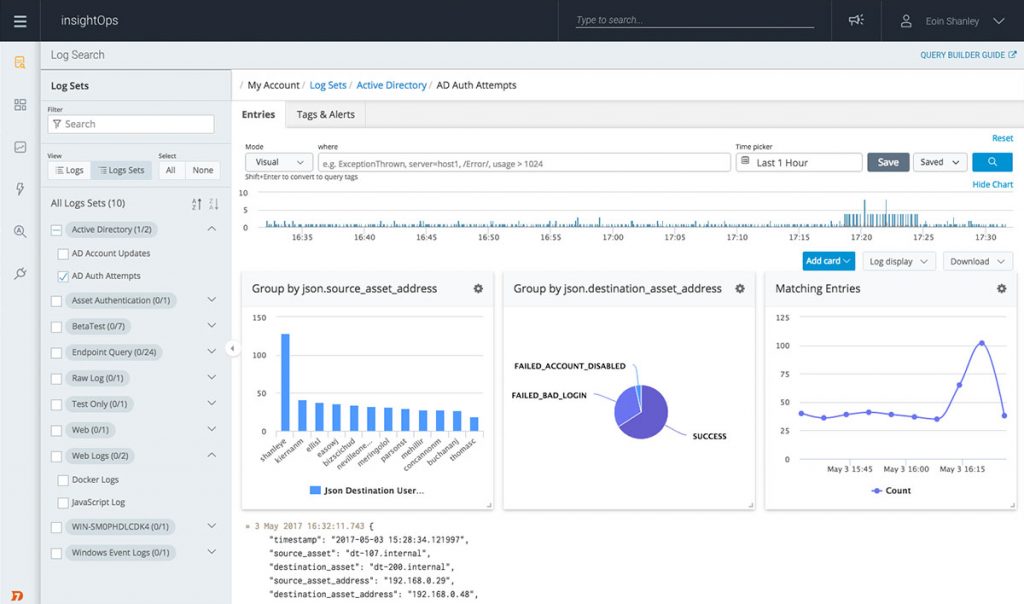Viewport: 1024px width, 604px height.
Task: Save the current query
Action: point(888,162)
